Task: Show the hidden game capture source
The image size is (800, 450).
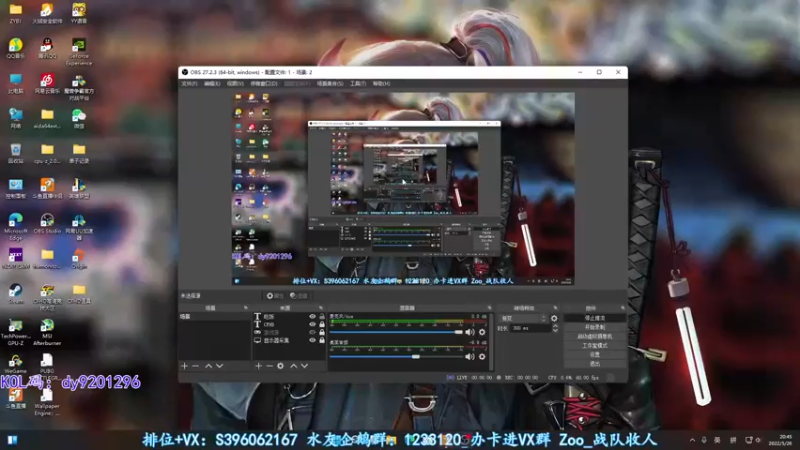Action: coord(312,332)
